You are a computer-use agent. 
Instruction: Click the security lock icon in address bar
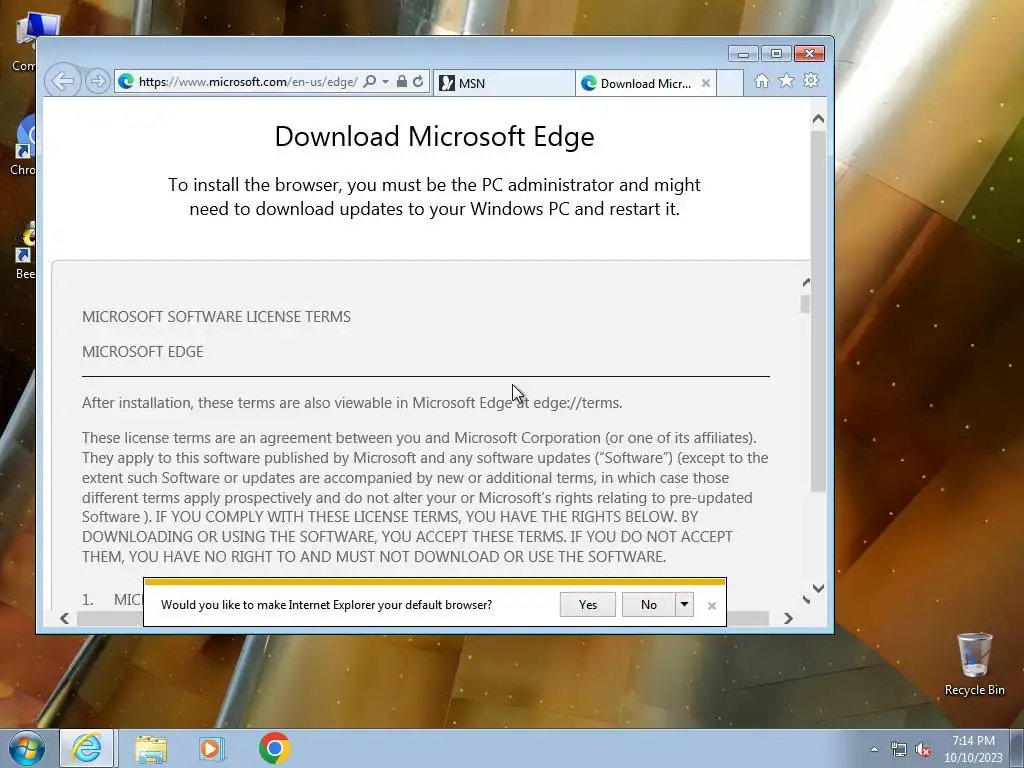point(402,81)
